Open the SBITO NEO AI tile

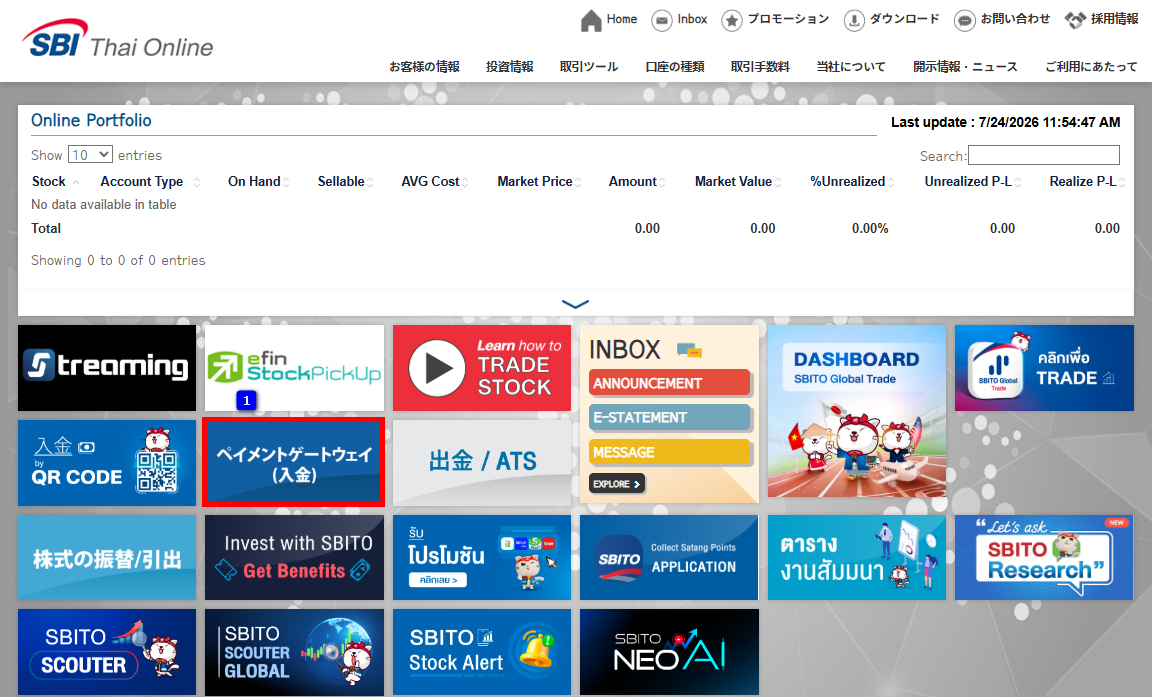pyautogui.click(x=669, y=651)
